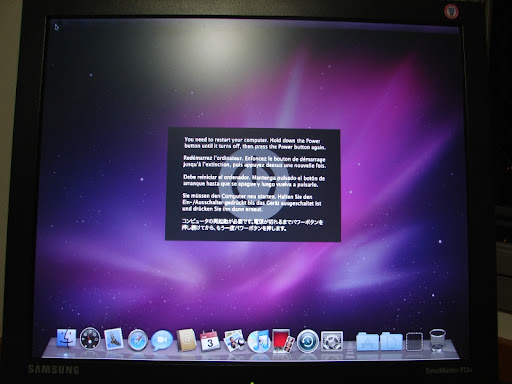Launch Preview from the Dock
The width and height of the screenshot is (512, 384).
(x=234, y=341)
